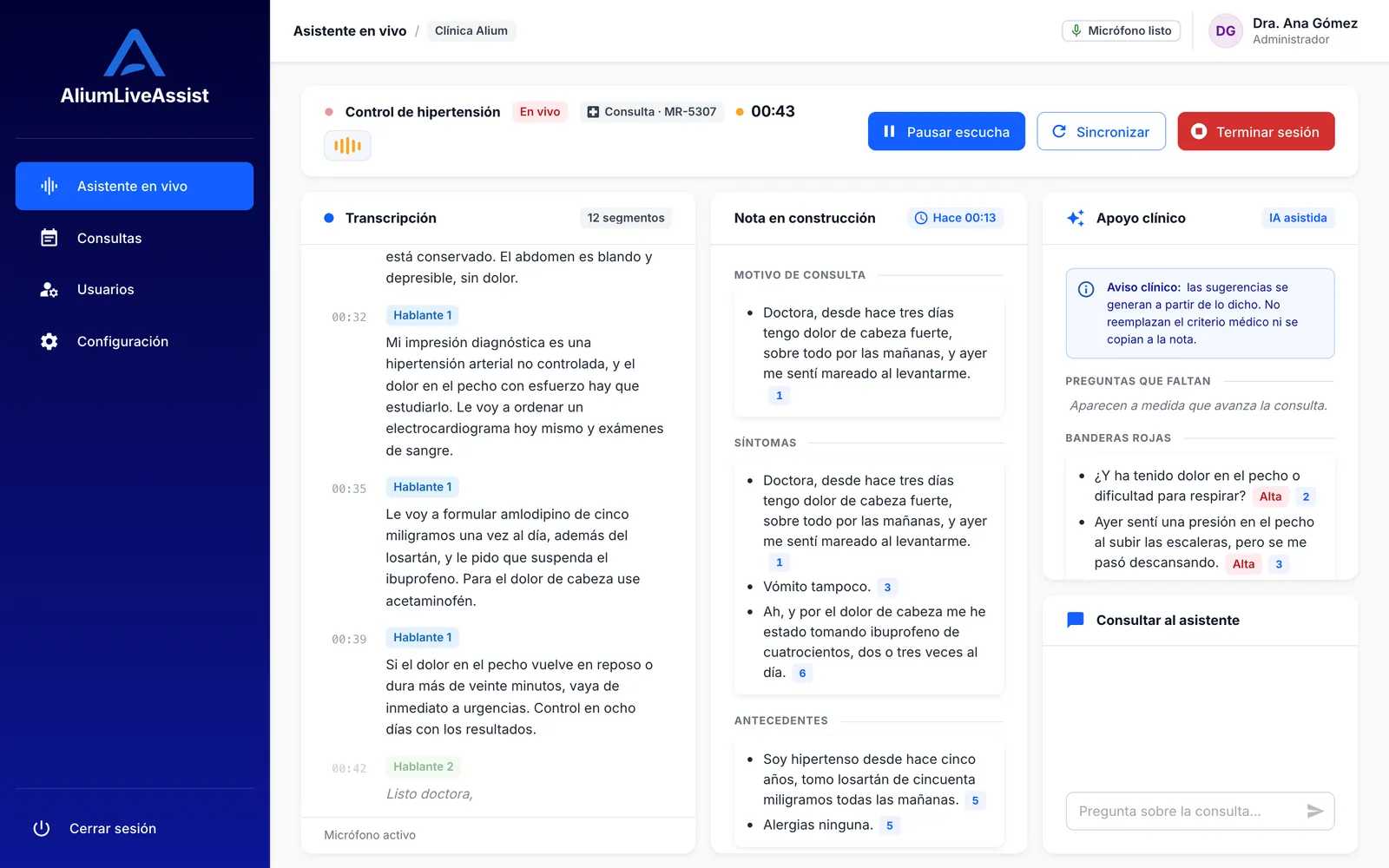Open Asistente en vivo sidebar item
The width and height of the screenshot is (1389, 868).
point(135,186)
